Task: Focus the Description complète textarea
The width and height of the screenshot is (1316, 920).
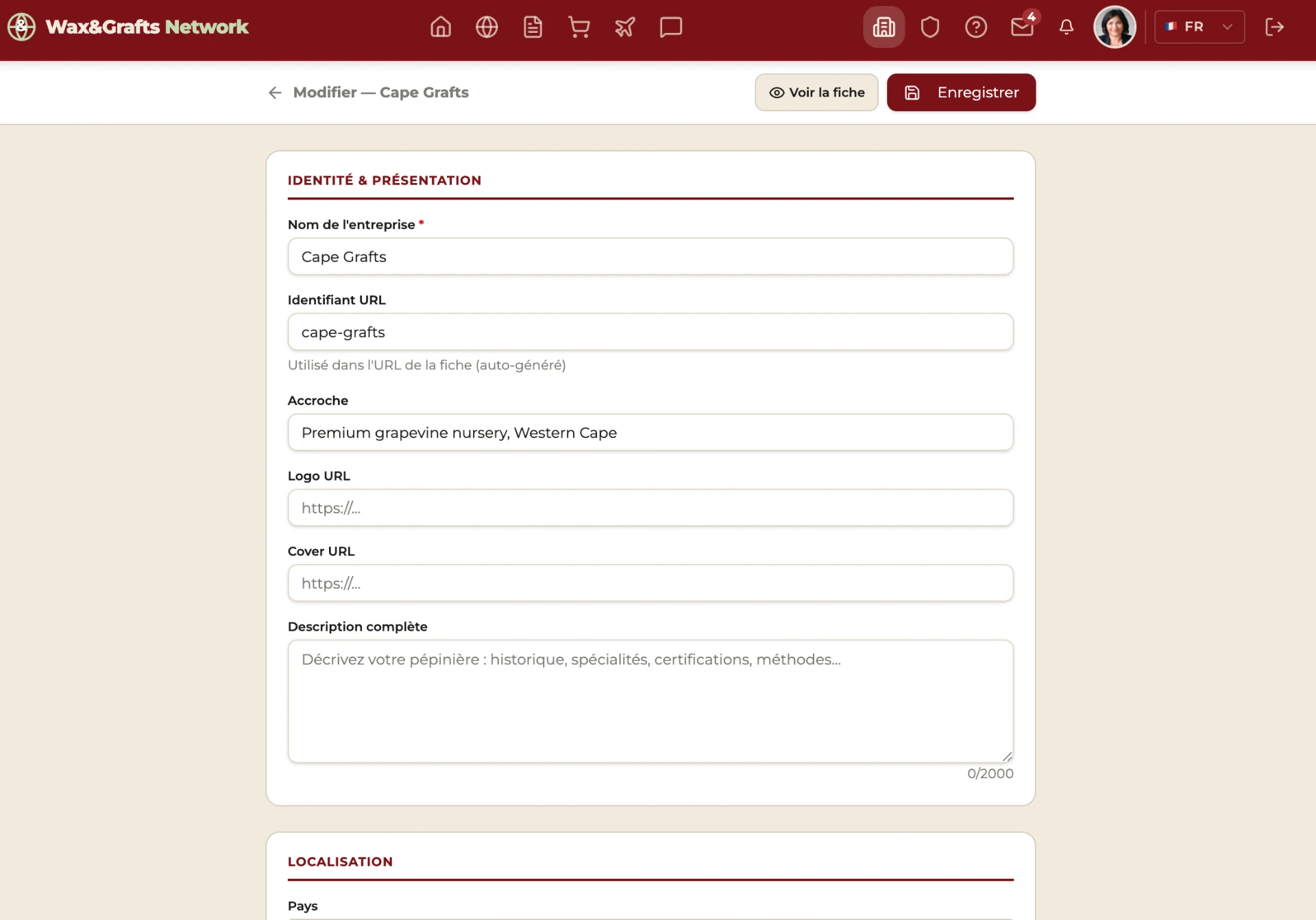Action: 650,701
